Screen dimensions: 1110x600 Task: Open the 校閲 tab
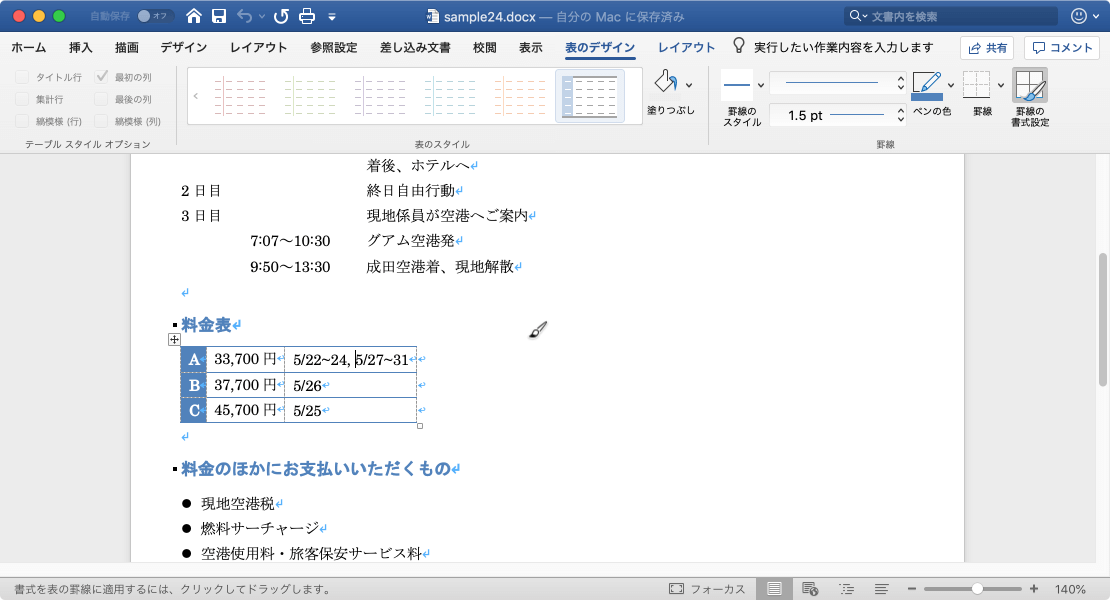coord(485,47)
